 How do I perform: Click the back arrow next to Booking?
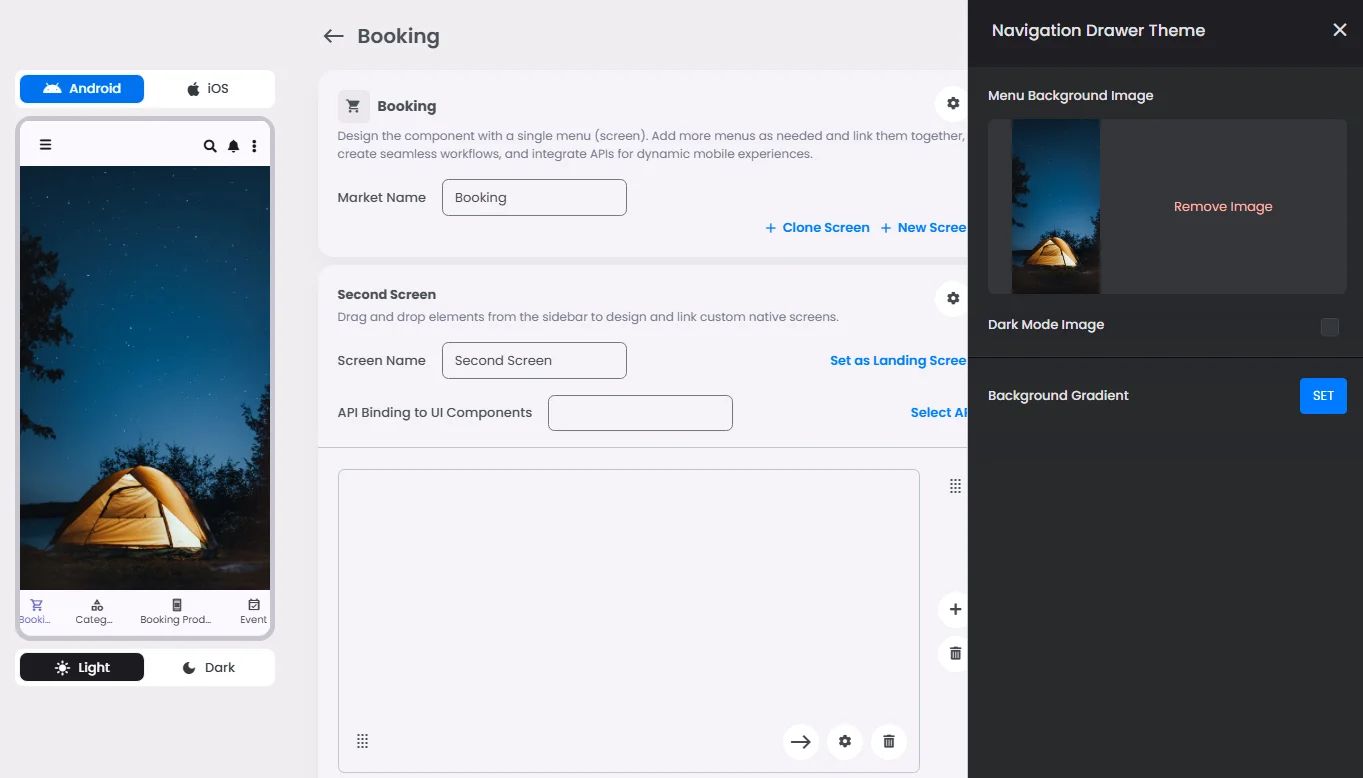333,37
